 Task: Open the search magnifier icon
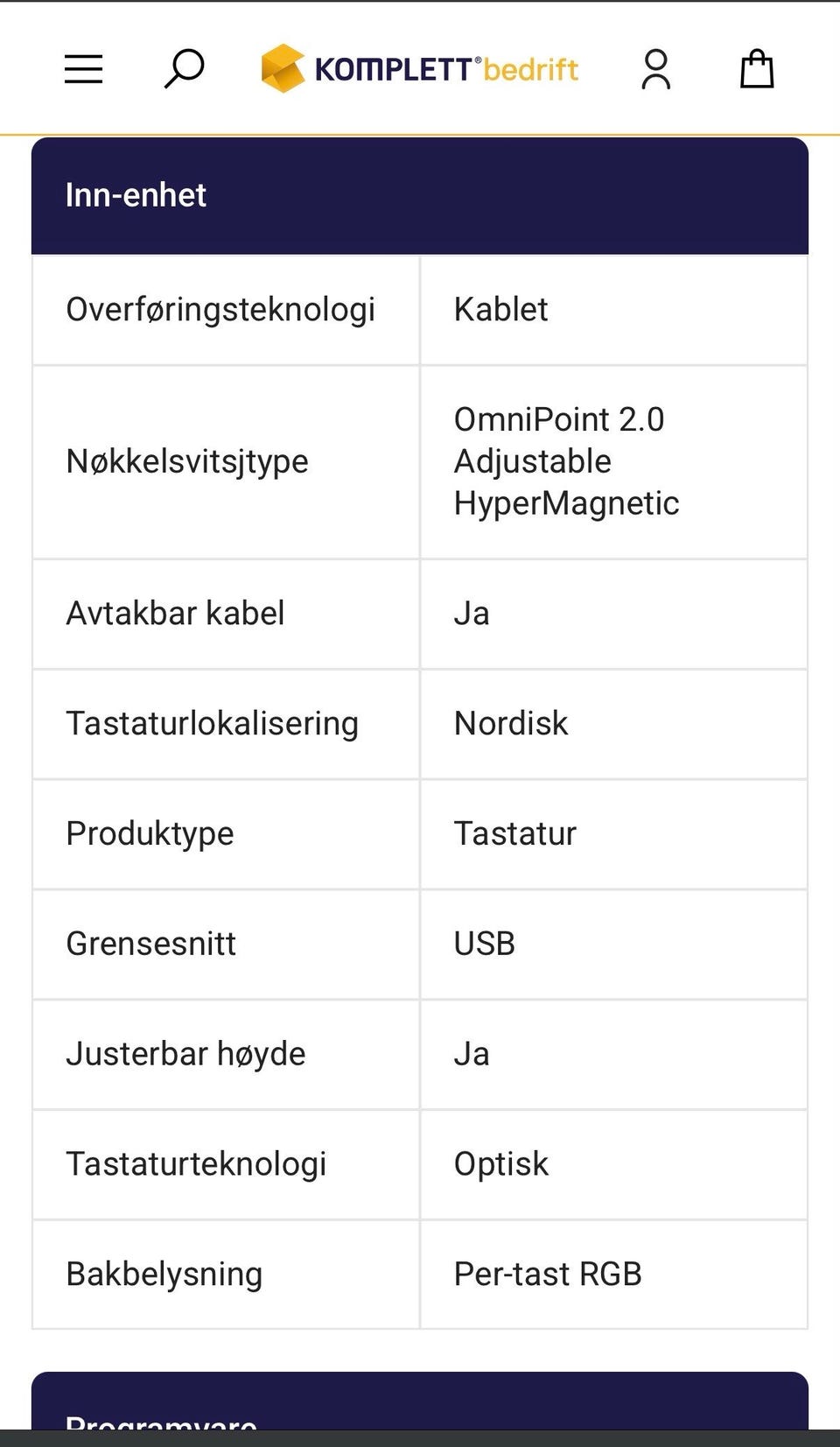[184, 69]
